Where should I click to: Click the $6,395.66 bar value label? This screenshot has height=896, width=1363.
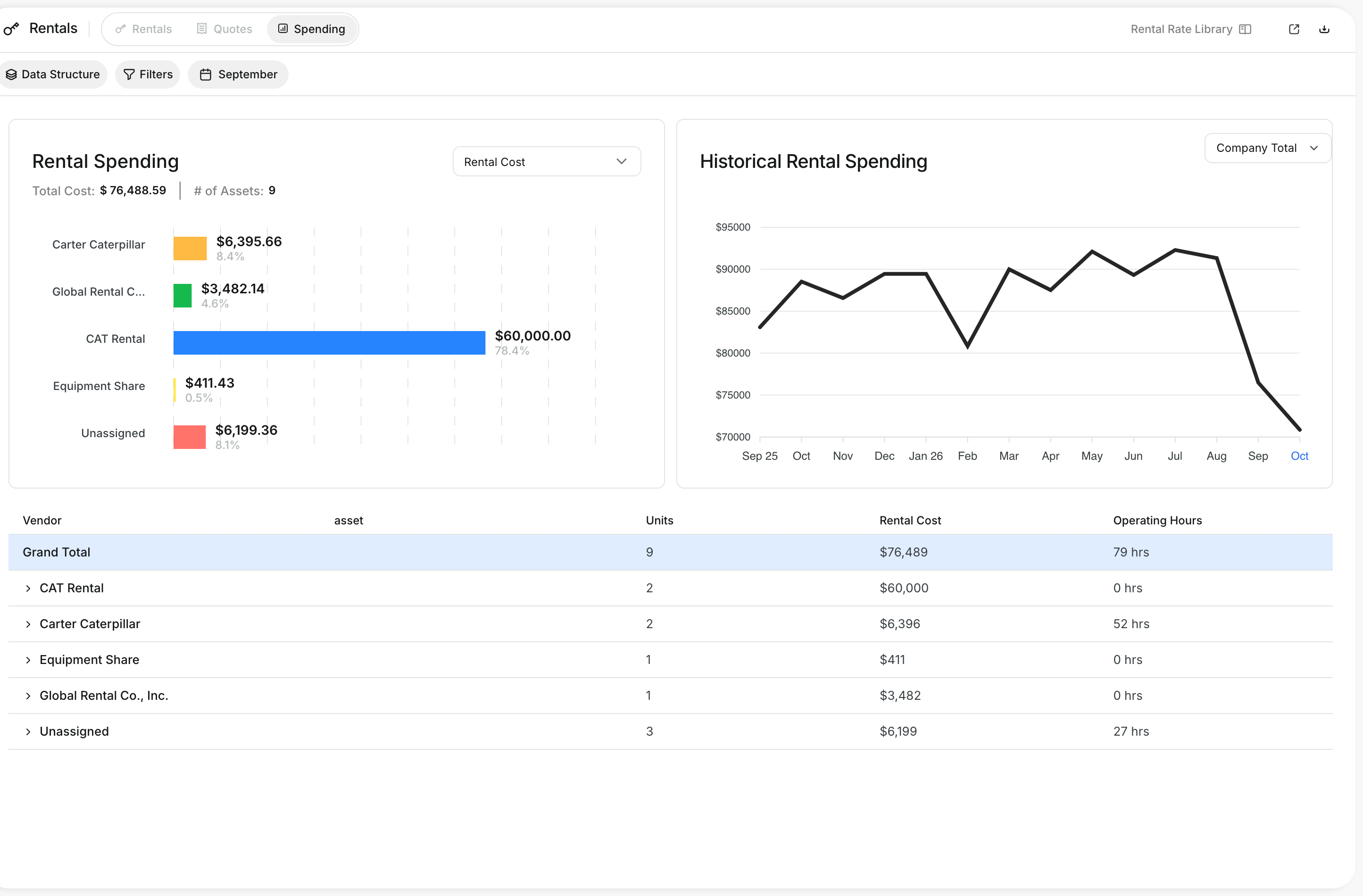point(249,241)
